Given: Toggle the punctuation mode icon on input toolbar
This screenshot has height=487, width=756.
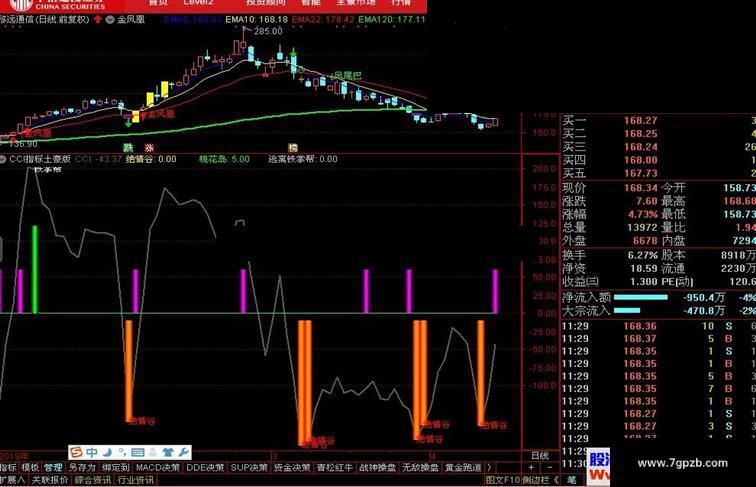Looking at the screenshot, I should pos(122,452).
